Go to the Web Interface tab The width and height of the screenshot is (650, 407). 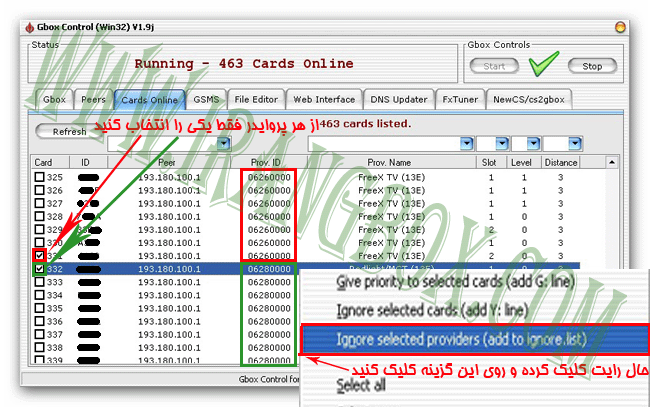pyautogui.click(x=324, y=99)
